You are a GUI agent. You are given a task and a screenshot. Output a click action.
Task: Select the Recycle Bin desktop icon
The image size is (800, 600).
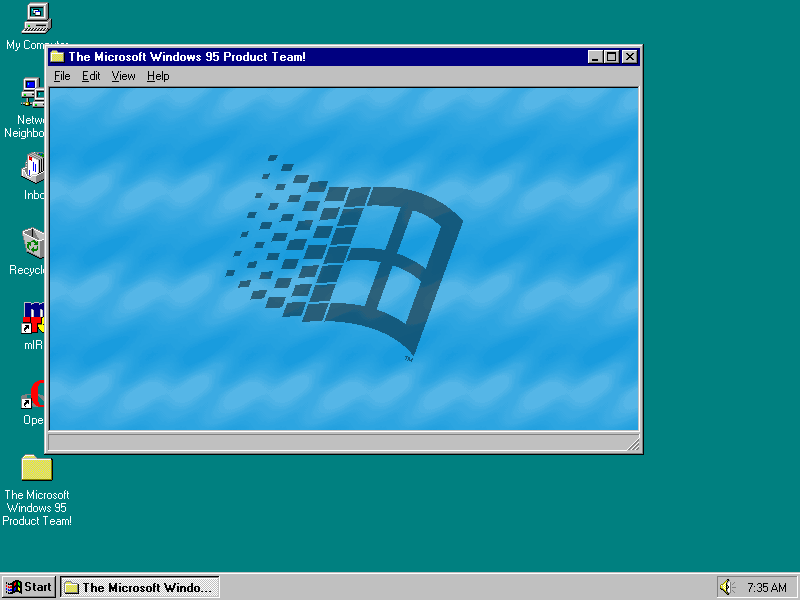(x=33, y=243)
